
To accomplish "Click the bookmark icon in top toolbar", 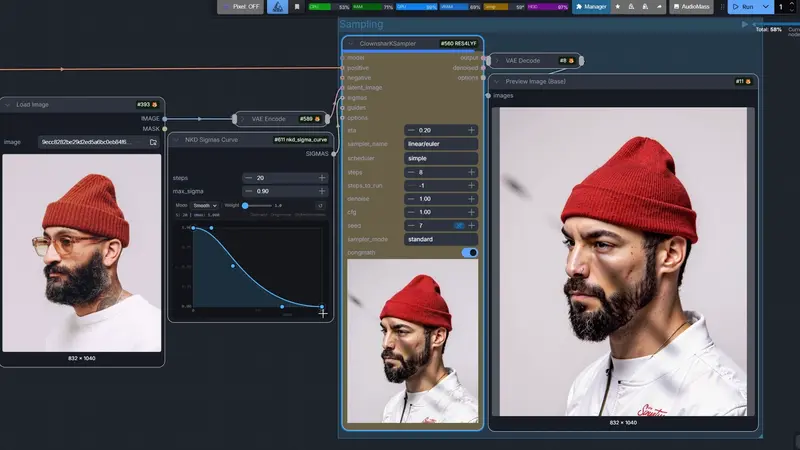I will click(298, 7).
